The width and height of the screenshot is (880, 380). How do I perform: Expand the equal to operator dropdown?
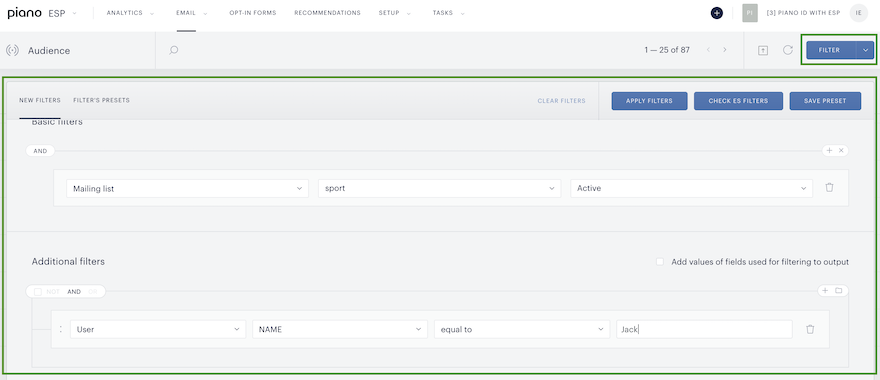522,329
